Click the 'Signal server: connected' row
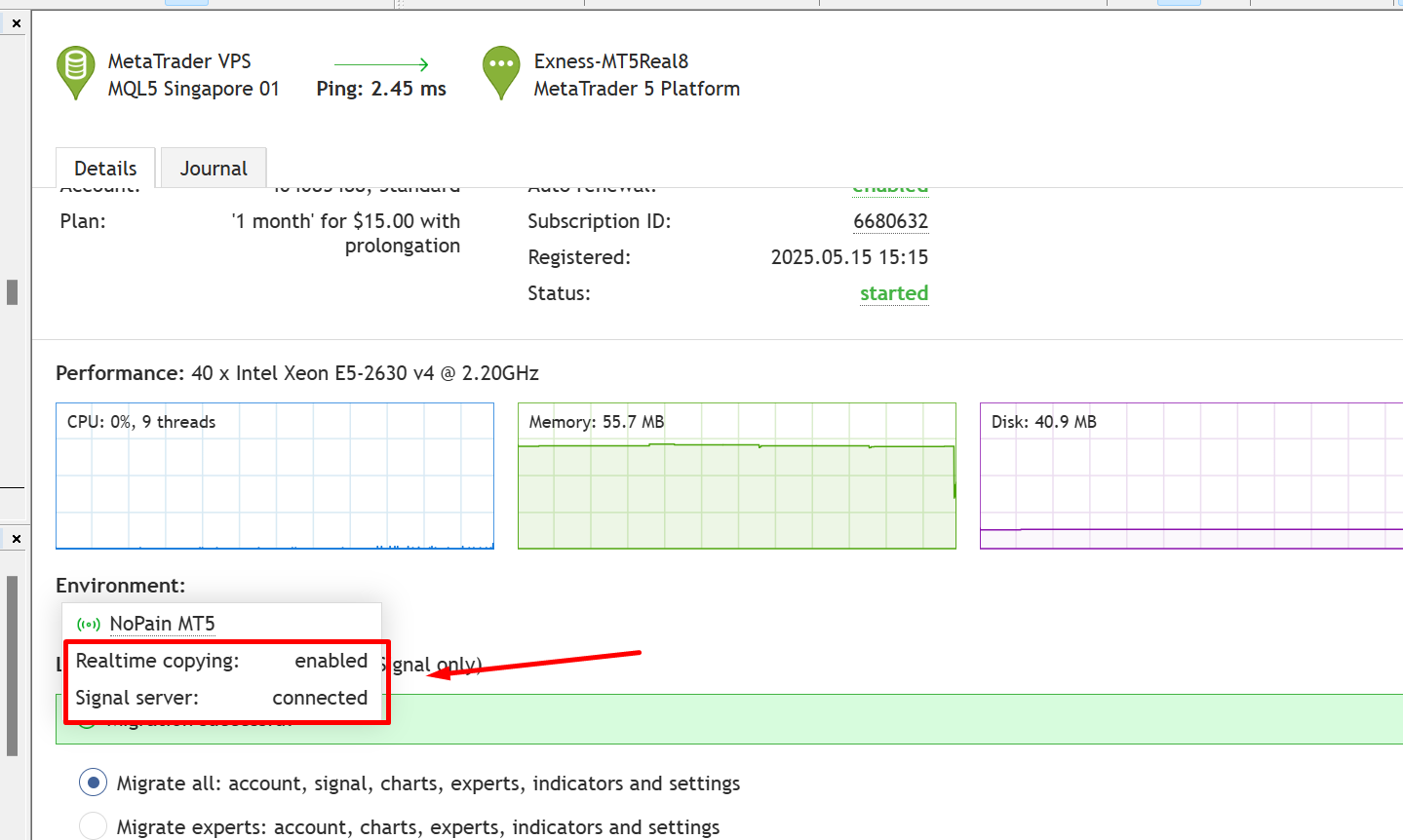The width and height of the screenshot is (1403, 840). [x=221, y=698]
